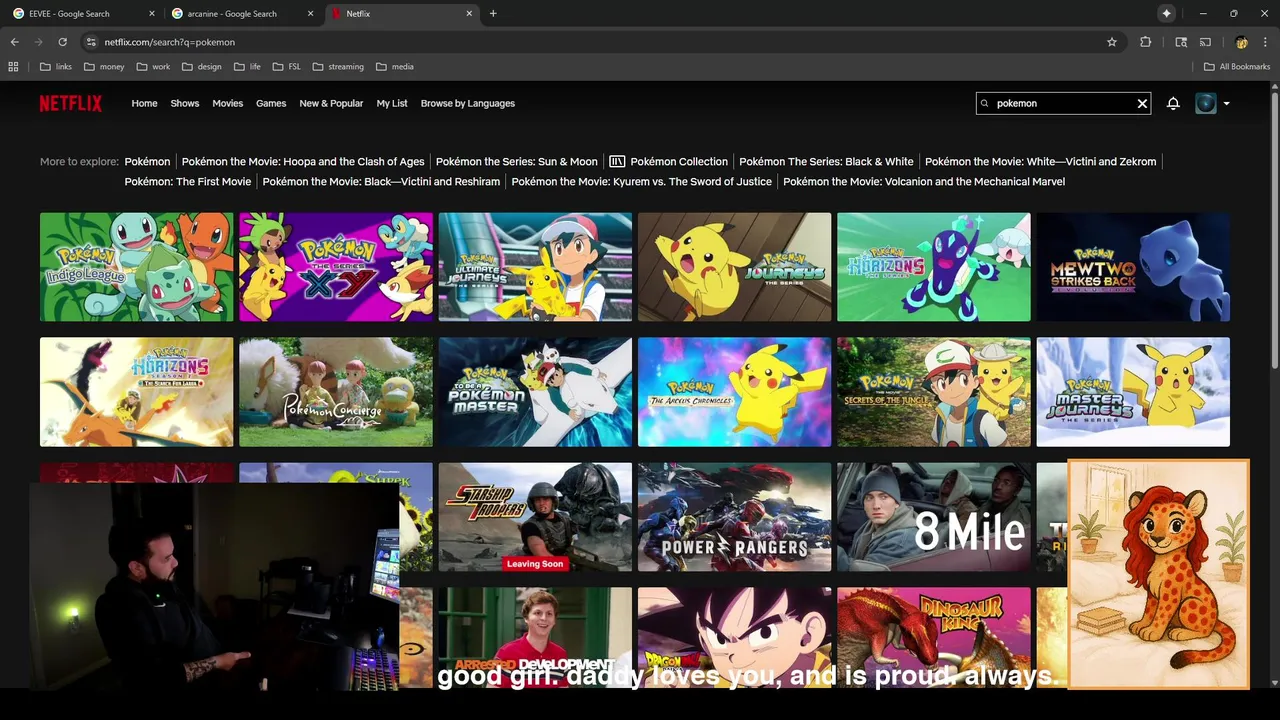Click the address bar URL
1280x720 pixels.
point(170,42)
